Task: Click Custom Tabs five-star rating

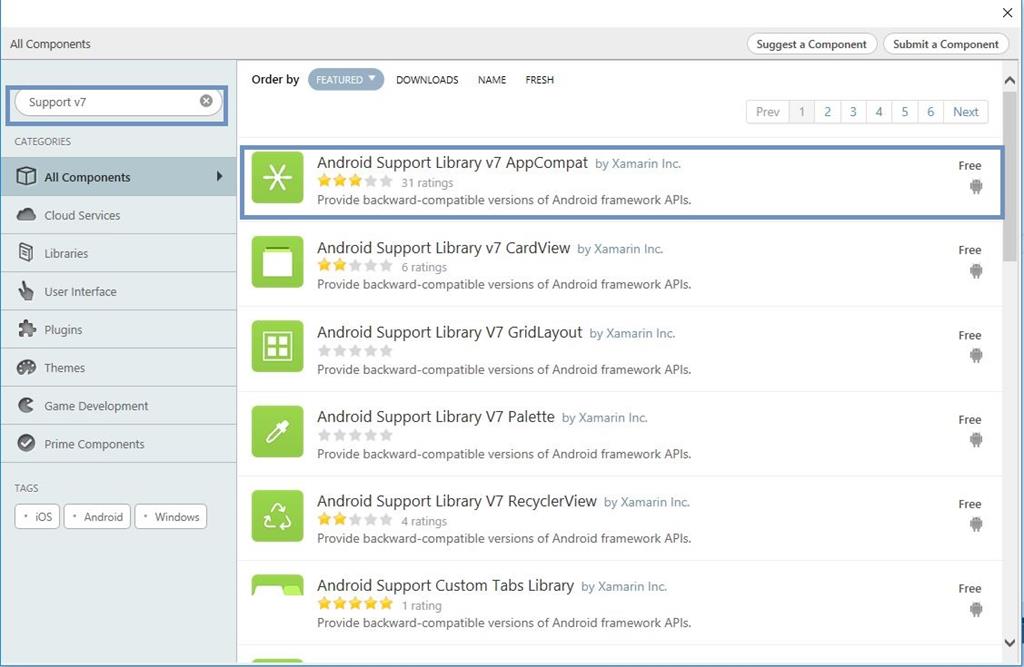Action: (x=355, y=603)
